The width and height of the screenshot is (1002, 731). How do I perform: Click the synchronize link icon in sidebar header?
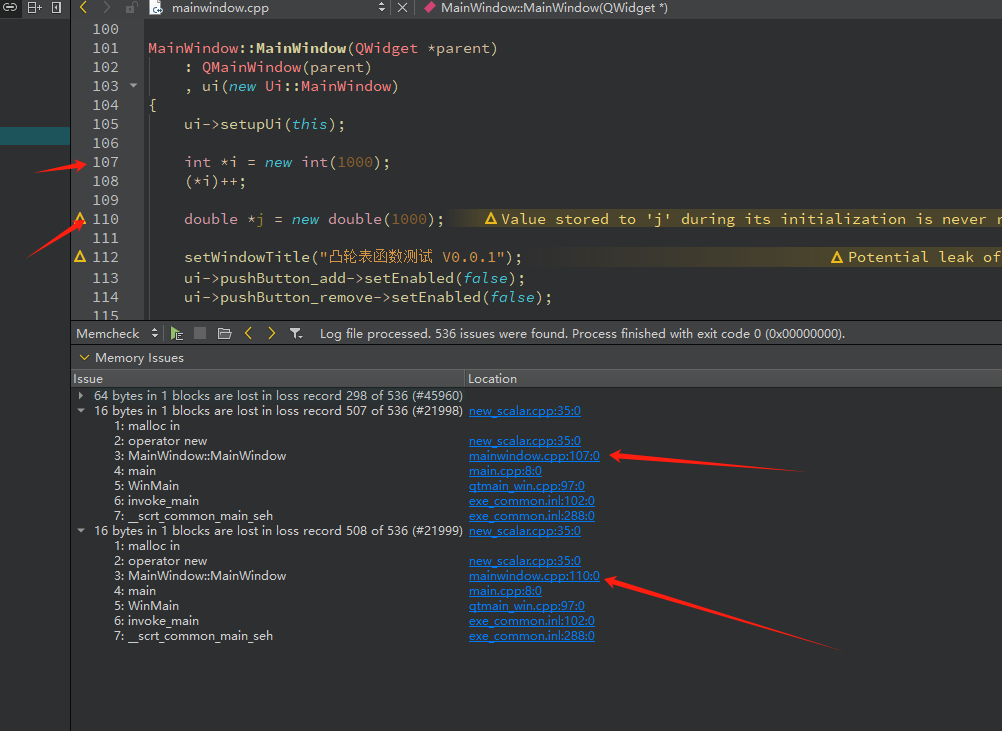pos(10,8)
